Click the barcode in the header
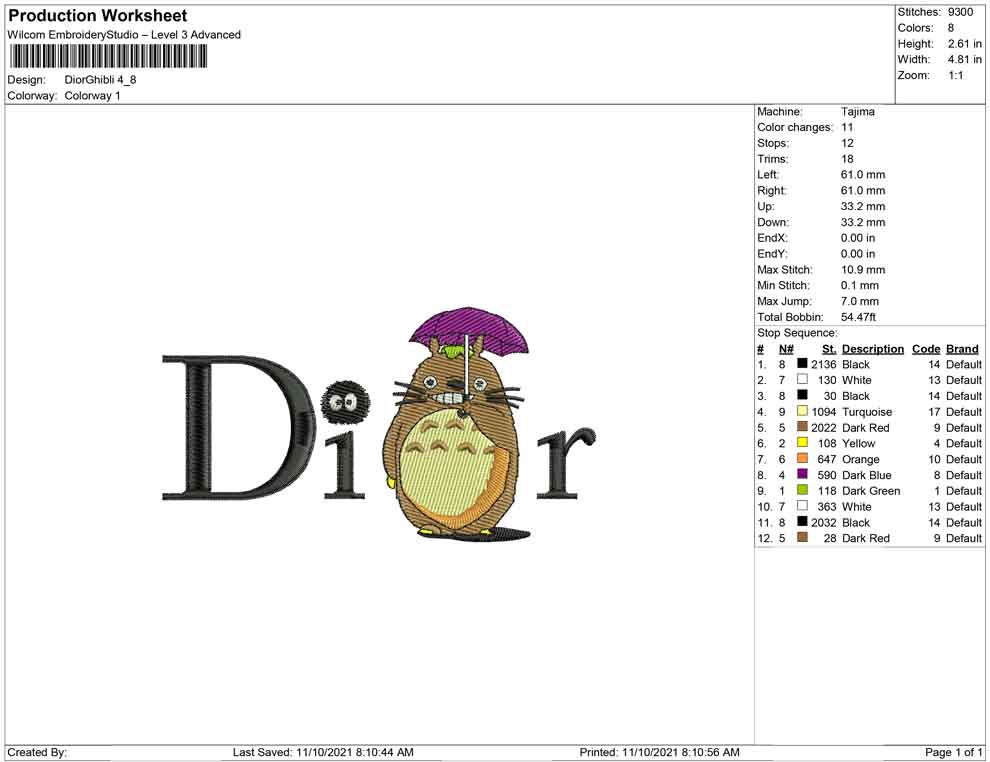990x762 pixels. point(107,57)
